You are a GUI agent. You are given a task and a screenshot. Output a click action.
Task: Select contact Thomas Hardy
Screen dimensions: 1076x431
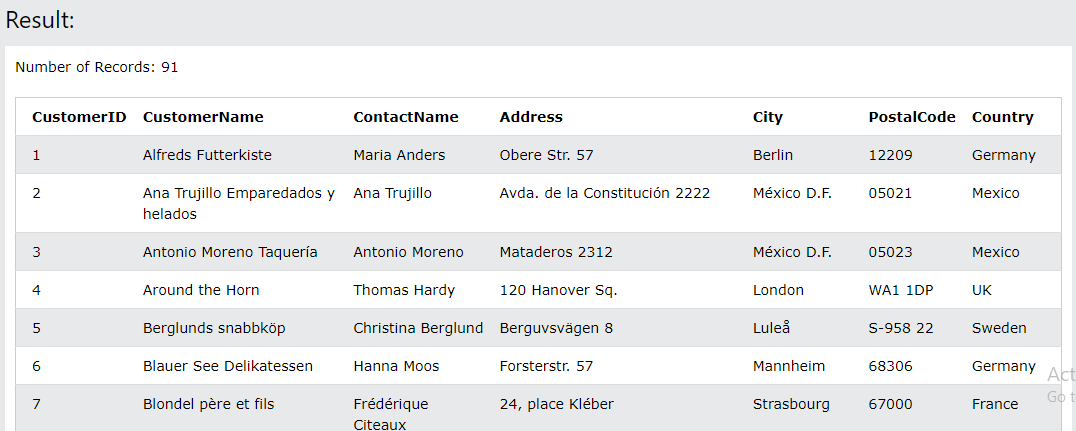[404, 290]
